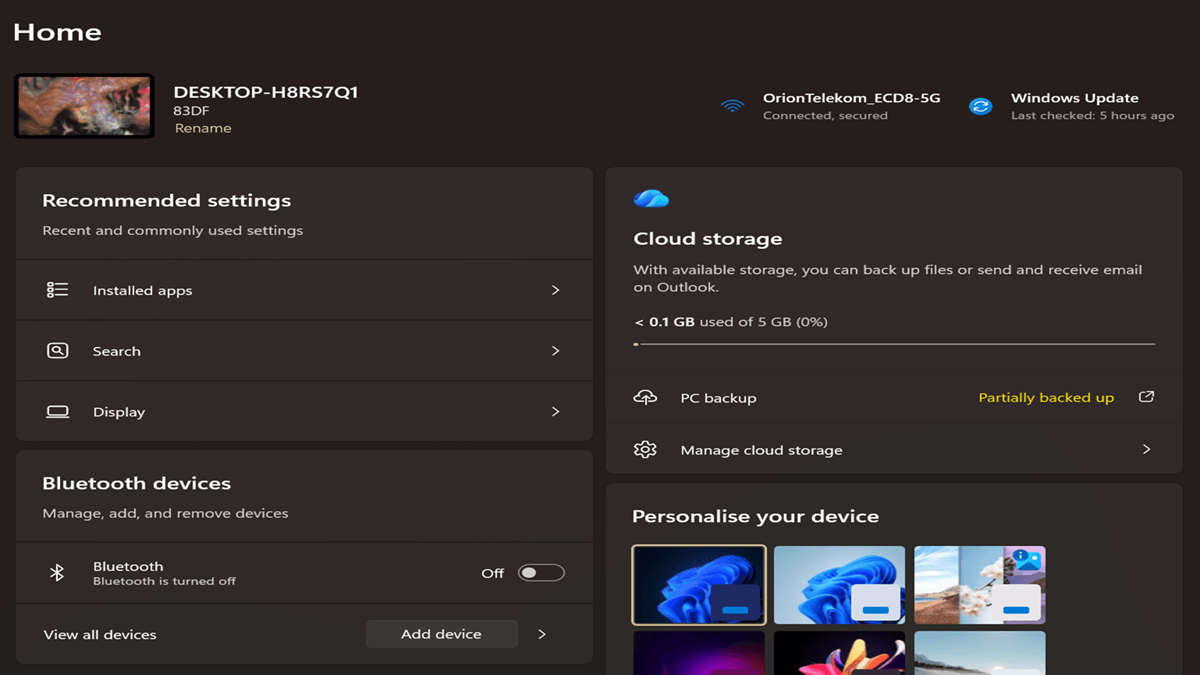
Task: Click the Cloud storage heading
Action: pyautogui.click(x=708, y=239)
